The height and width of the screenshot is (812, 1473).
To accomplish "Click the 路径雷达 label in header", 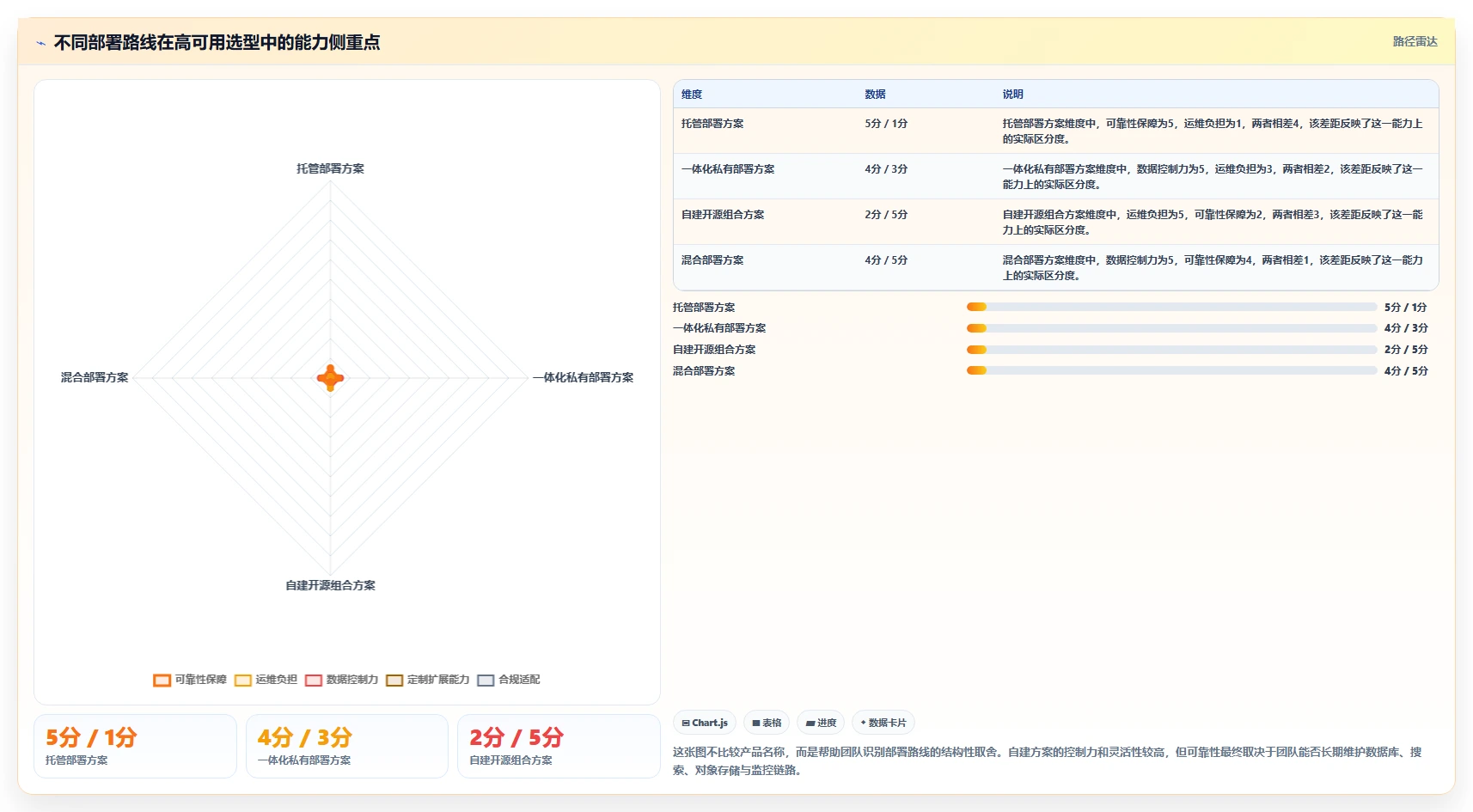I will coord(1415,41).
